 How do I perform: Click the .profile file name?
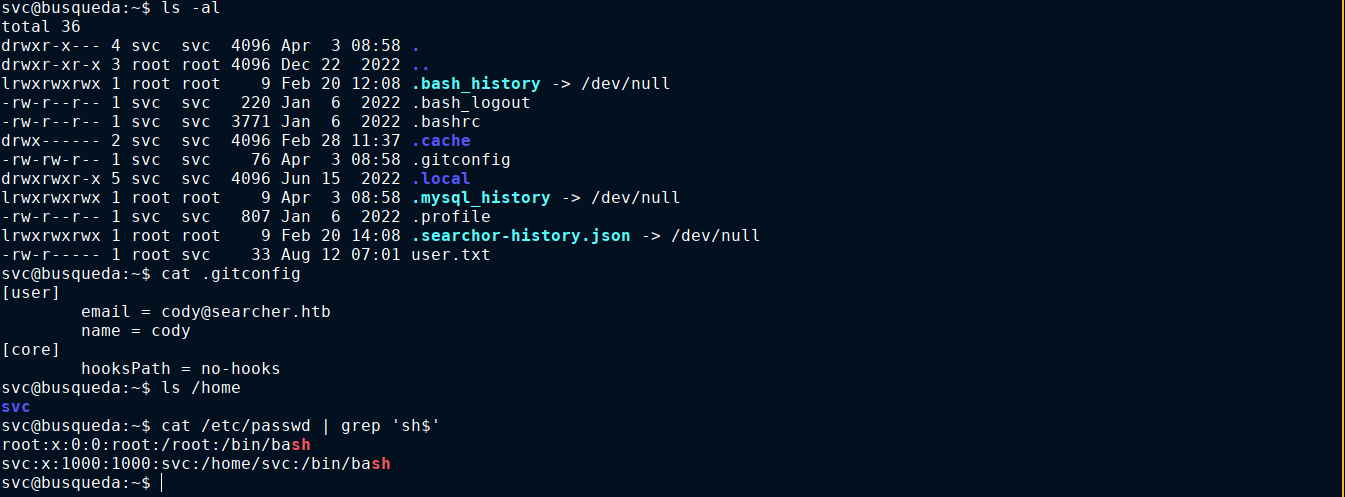[451, 217]
